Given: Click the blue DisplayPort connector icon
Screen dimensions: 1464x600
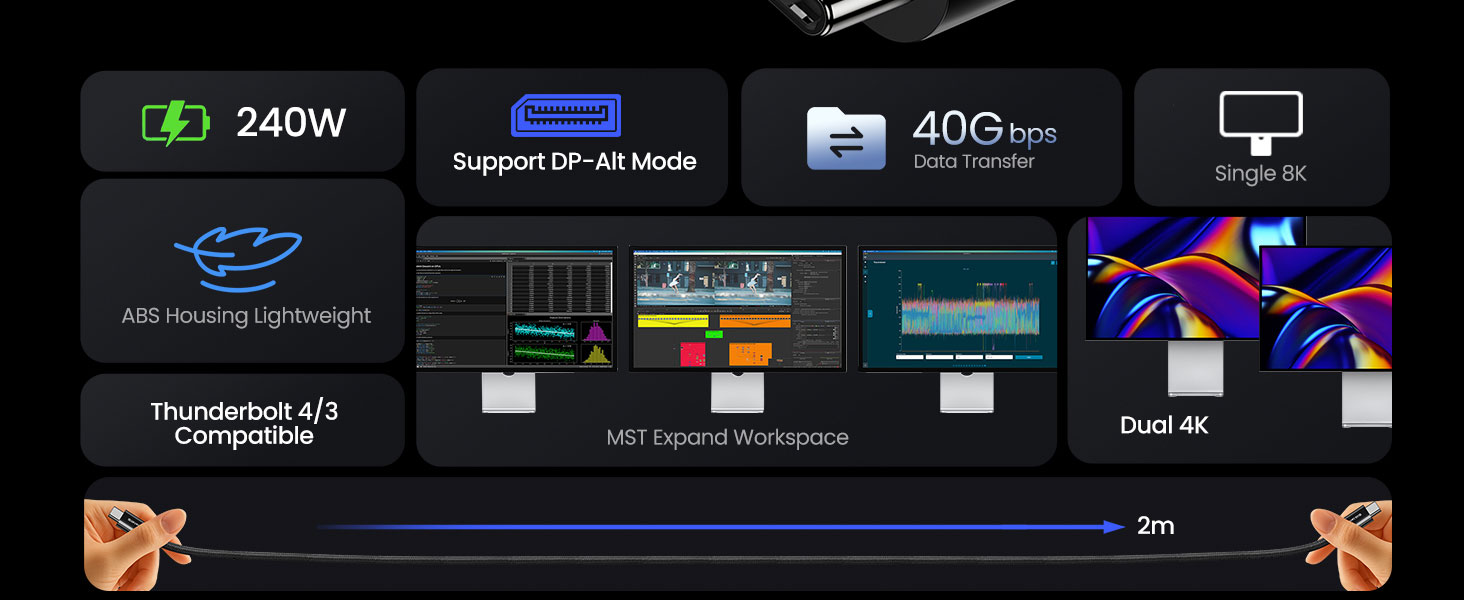Looking at the screenshot, I should tap(566, 116).
